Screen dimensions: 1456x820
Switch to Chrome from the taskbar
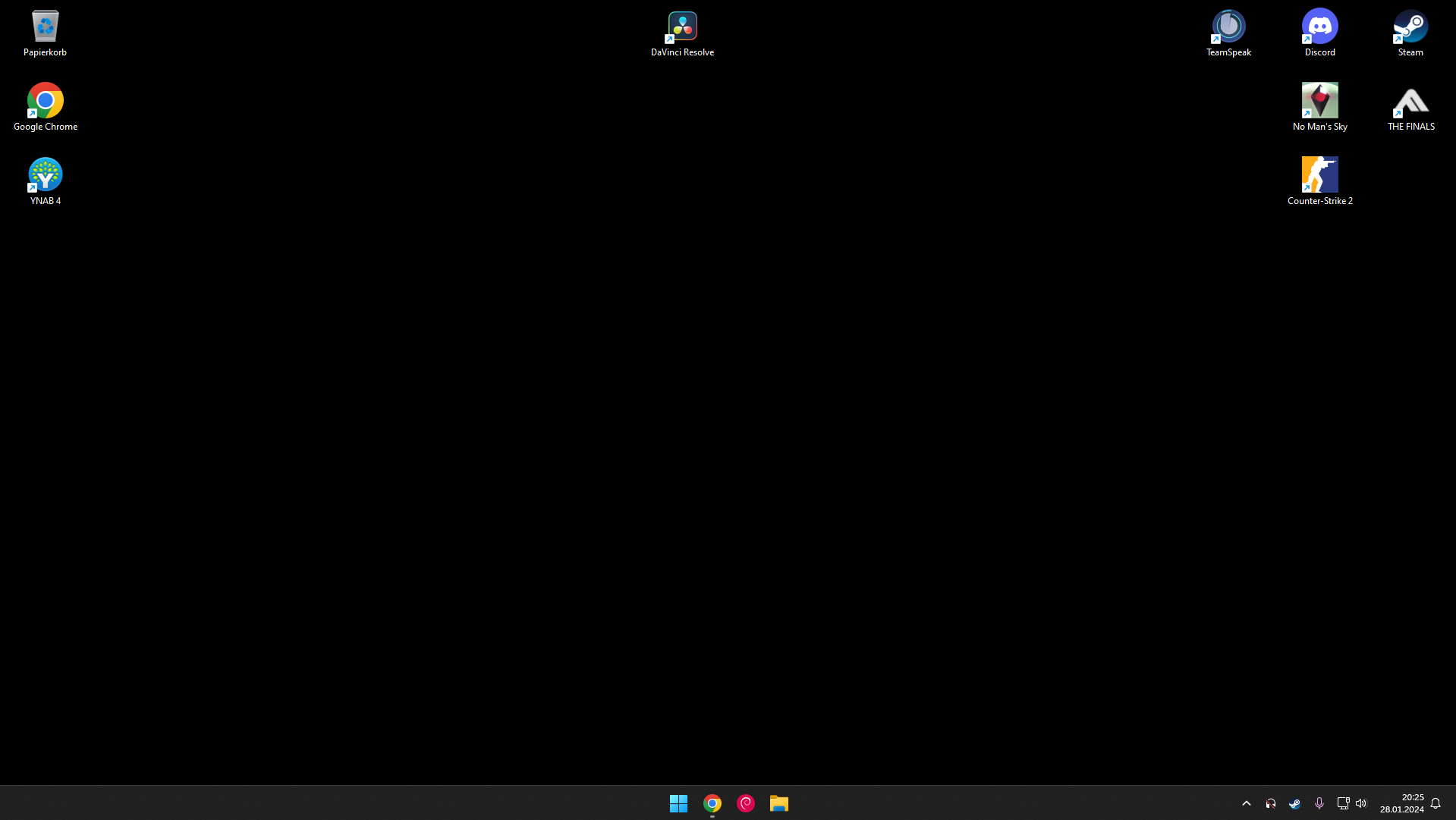point(712,803)
